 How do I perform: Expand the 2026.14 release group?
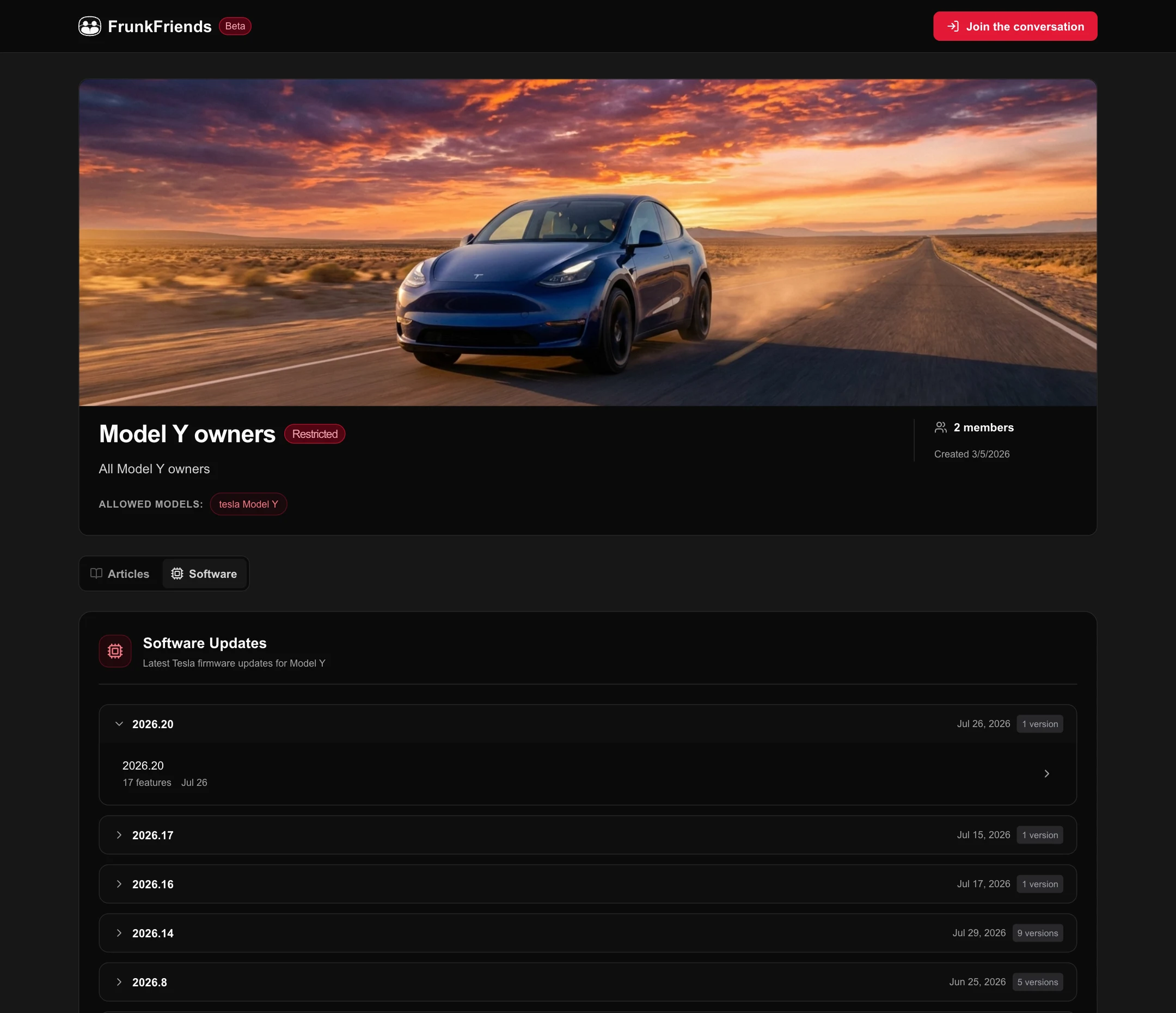point(587,933)
